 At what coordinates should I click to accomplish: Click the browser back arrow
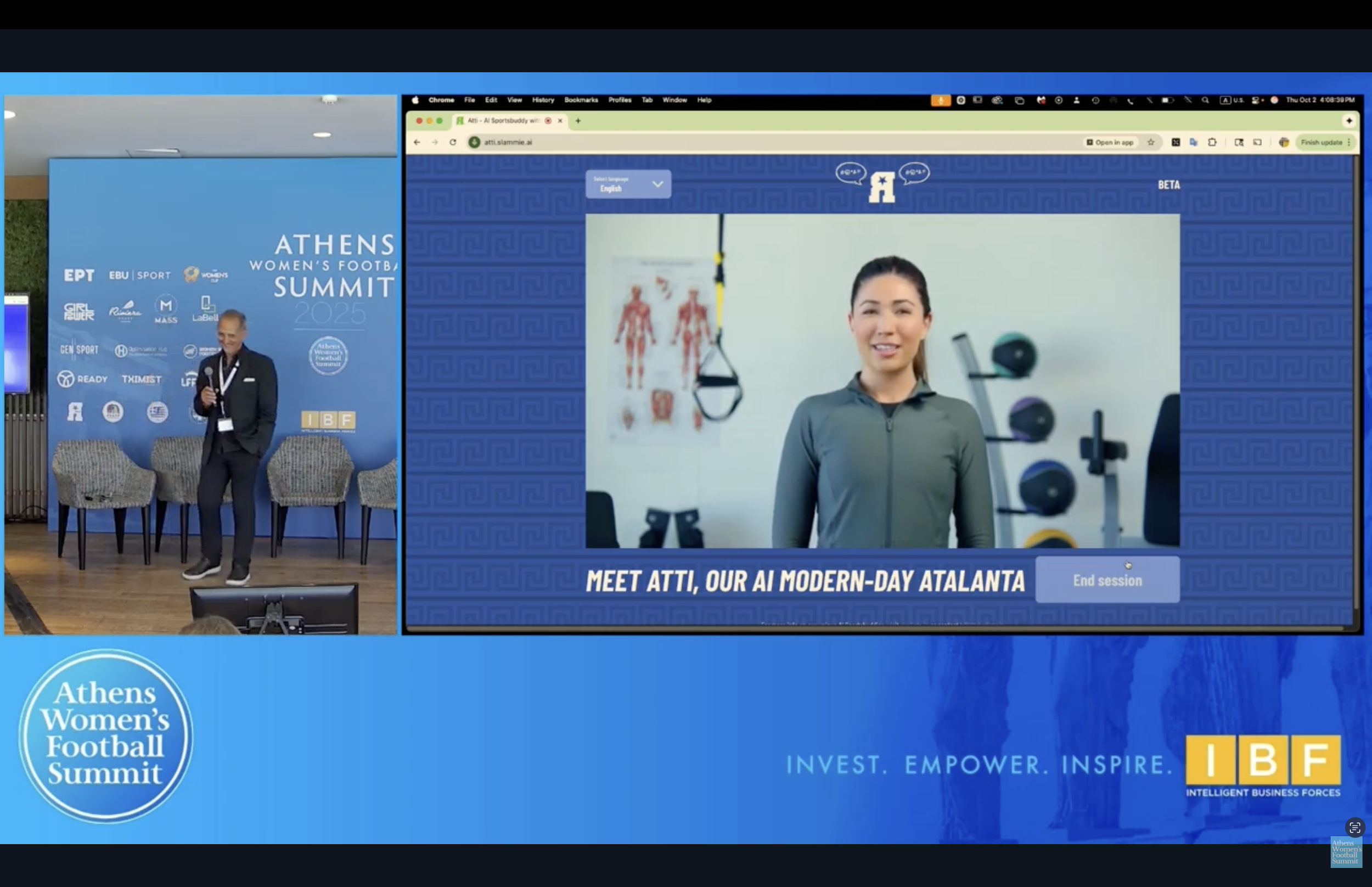[417, 142]
